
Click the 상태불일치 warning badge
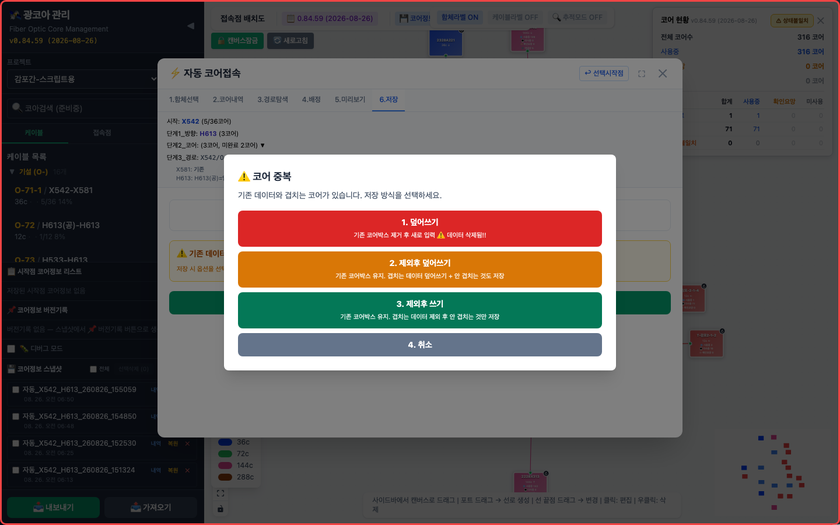pyautogui.click(x=792, y=20)
